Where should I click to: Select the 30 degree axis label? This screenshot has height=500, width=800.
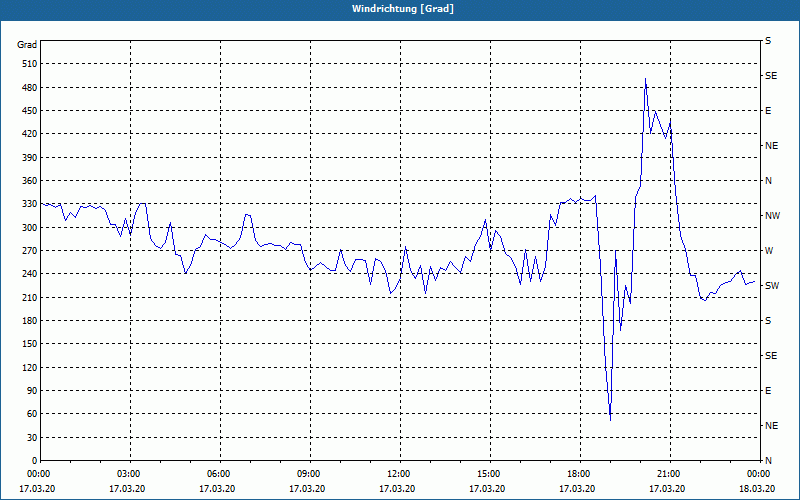pos(32,438)
